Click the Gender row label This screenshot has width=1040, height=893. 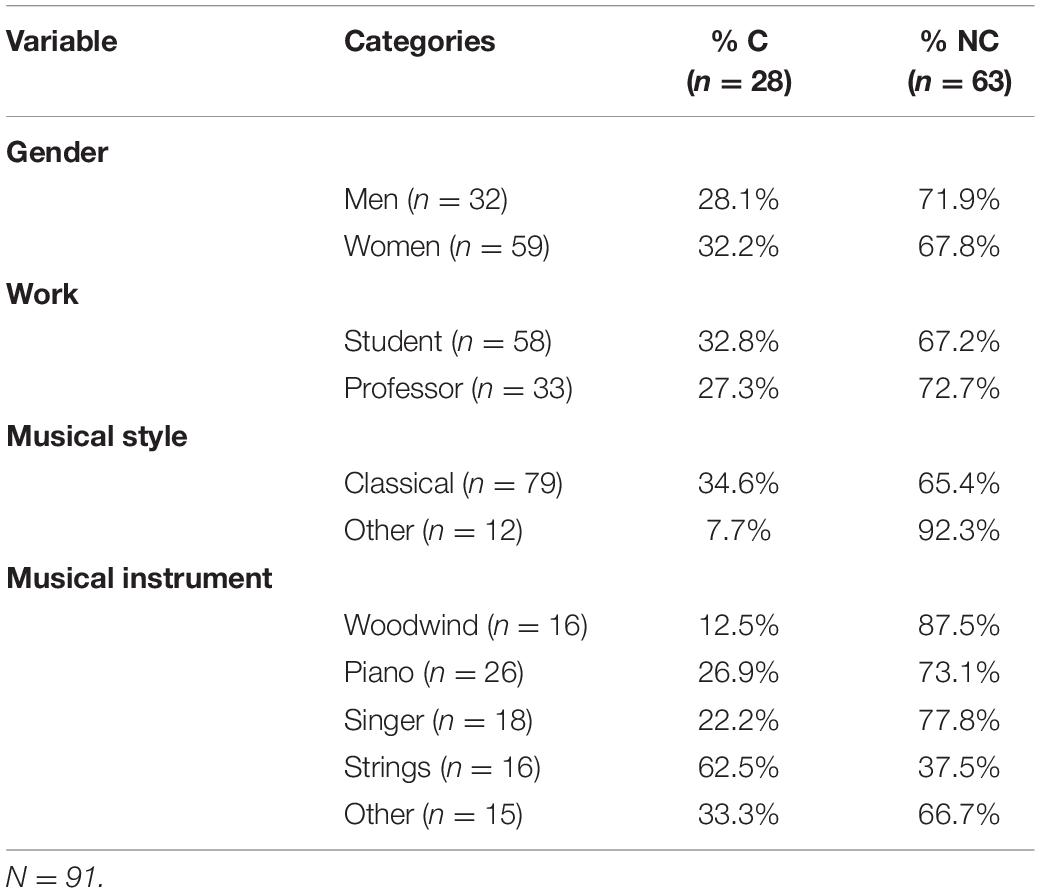click(57, 153)
